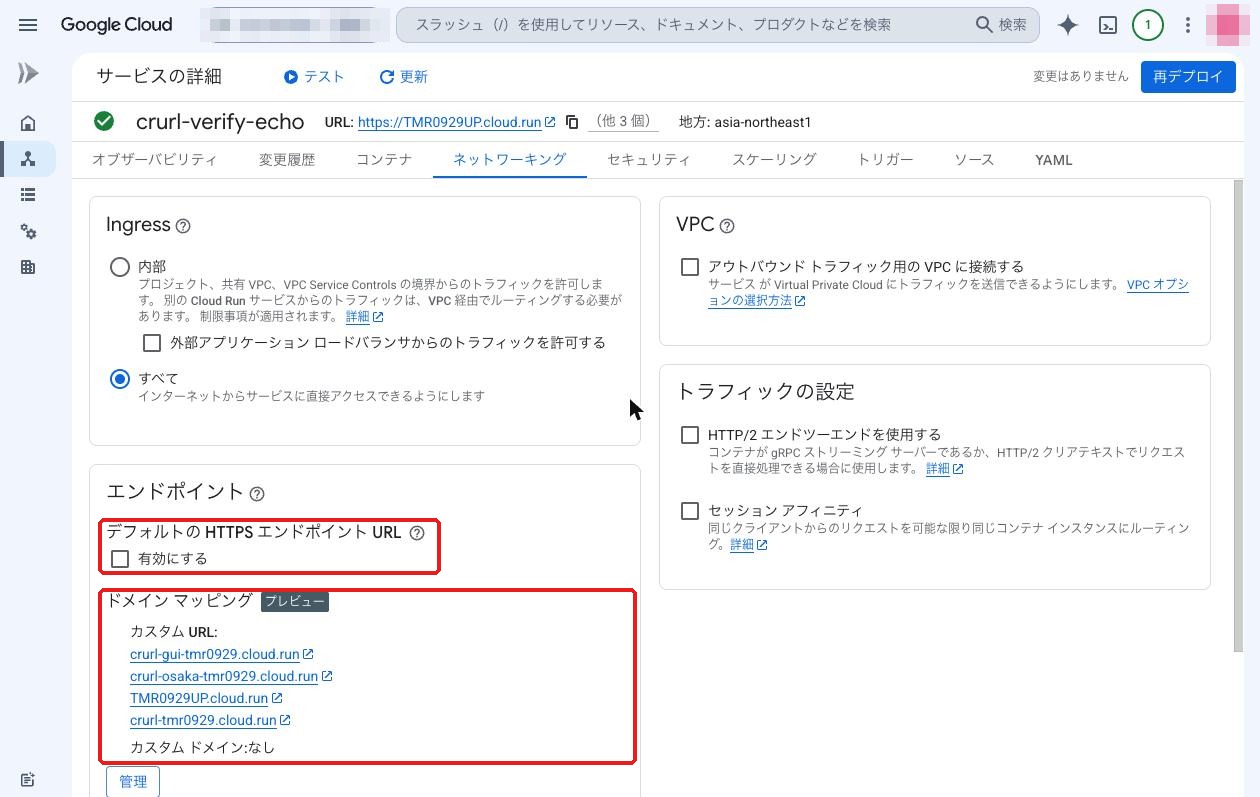
Task: Enable HTTP/2 end-to-end checkbox
Action: [x=690, y=435]
